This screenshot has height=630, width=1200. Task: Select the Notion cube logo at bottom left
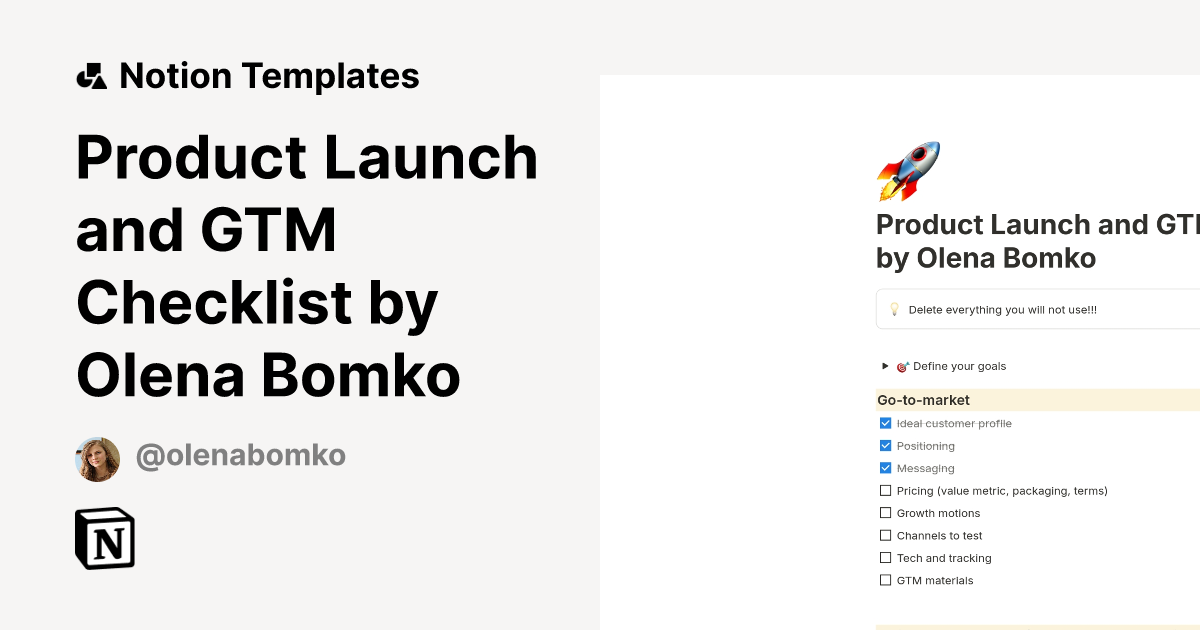point(105,538)
